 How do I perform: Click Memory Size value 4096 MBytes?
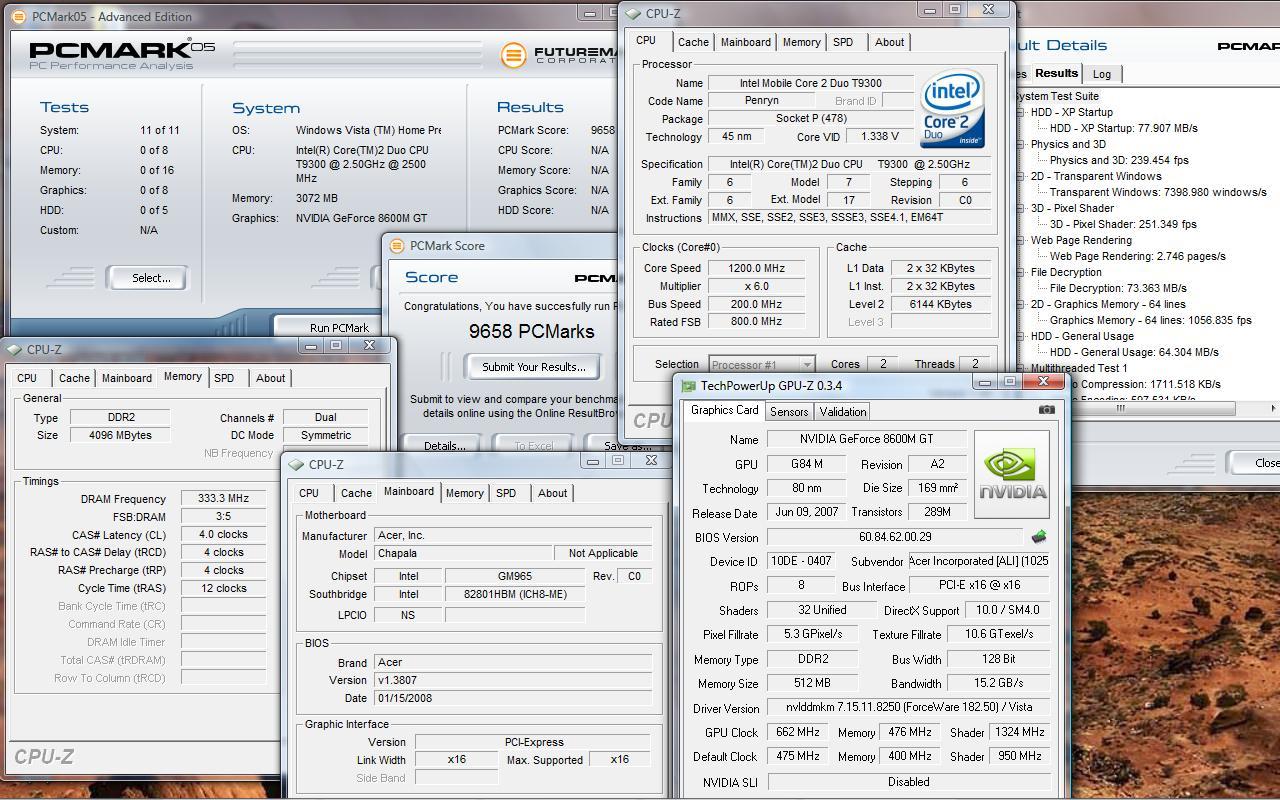[x=123, y=435]
